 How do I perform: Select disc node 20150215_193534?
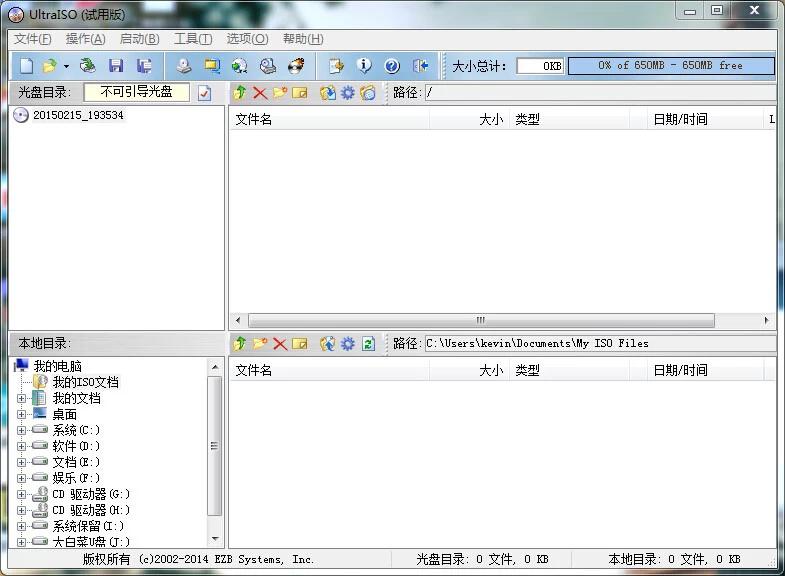[x=78, y=115]
